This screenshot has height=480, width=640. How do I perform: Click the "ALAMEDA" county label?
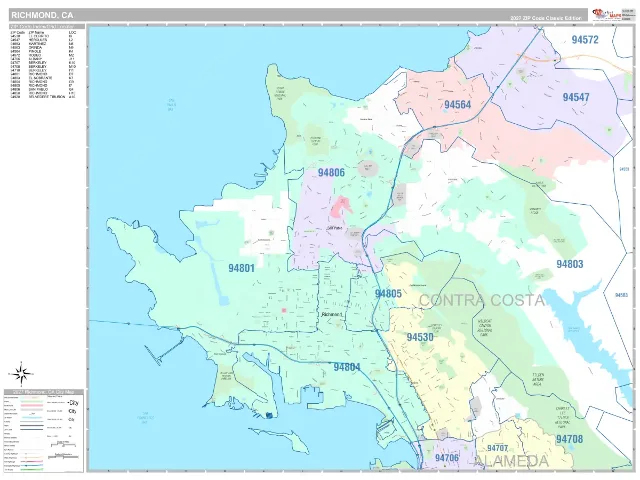click(511, 461)
